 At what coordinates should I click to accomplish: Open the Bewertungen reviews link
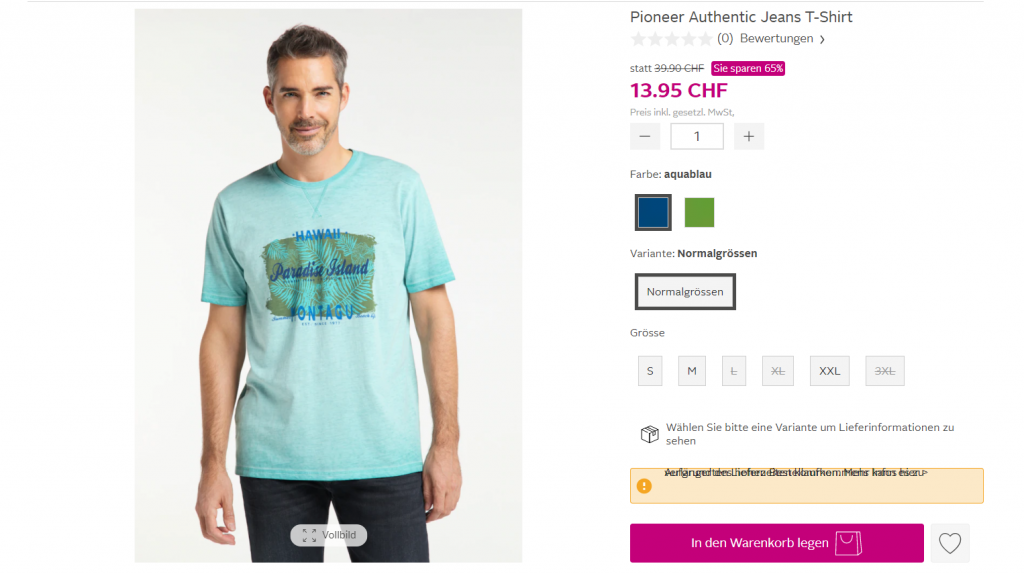[x=776, y=39]
